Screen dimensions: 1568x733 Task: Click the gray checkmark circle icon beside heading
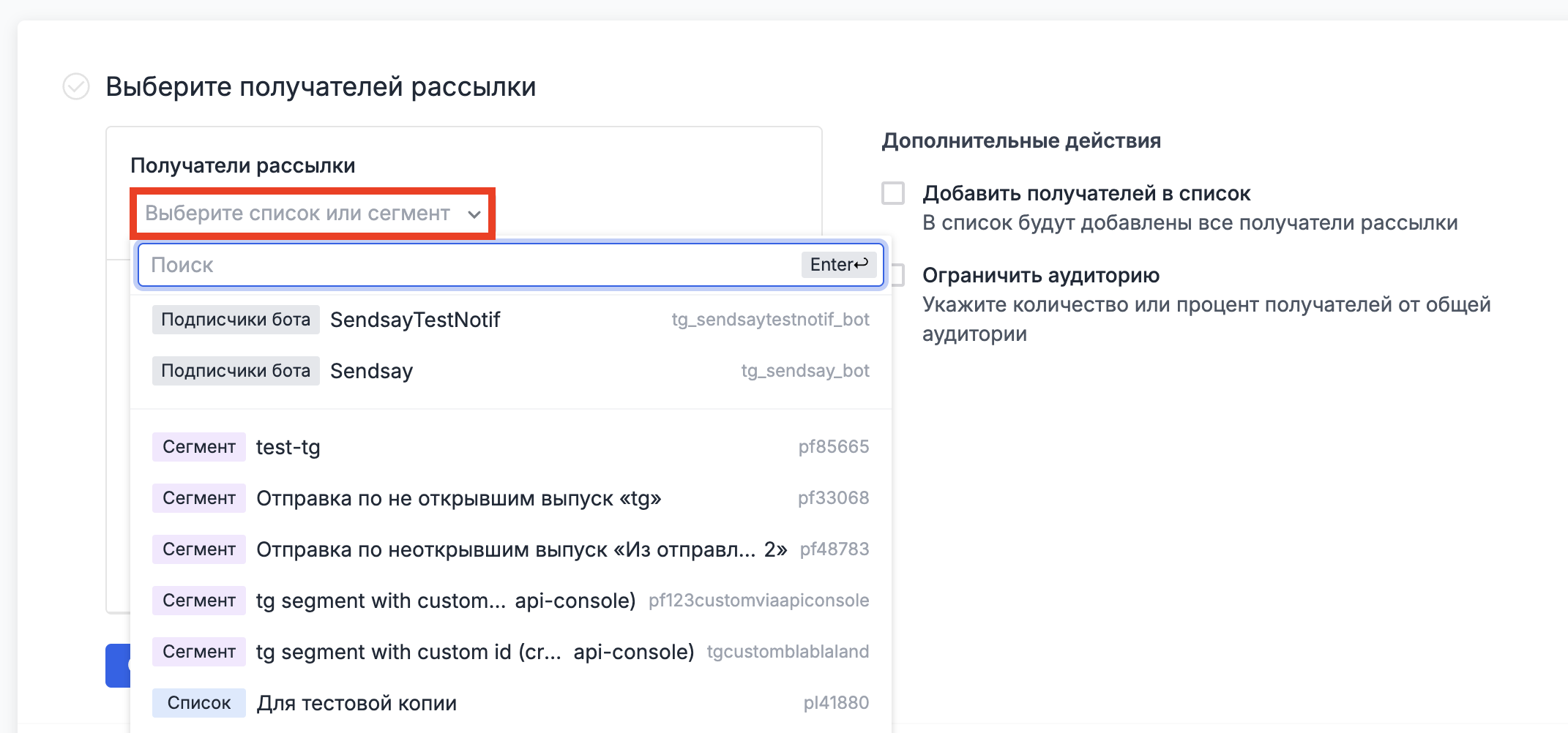point(76,87)
